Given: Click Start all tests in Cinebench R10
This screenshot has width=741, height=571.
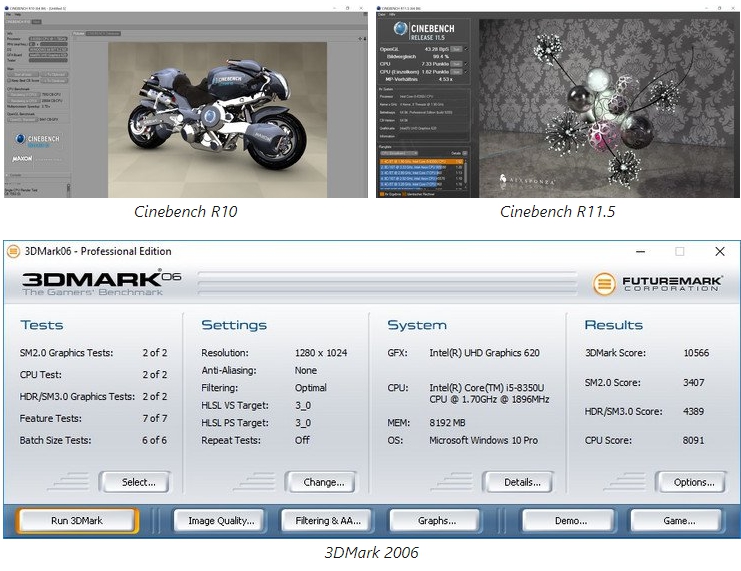Looking at the screenshot, I should tap(23, 74).
